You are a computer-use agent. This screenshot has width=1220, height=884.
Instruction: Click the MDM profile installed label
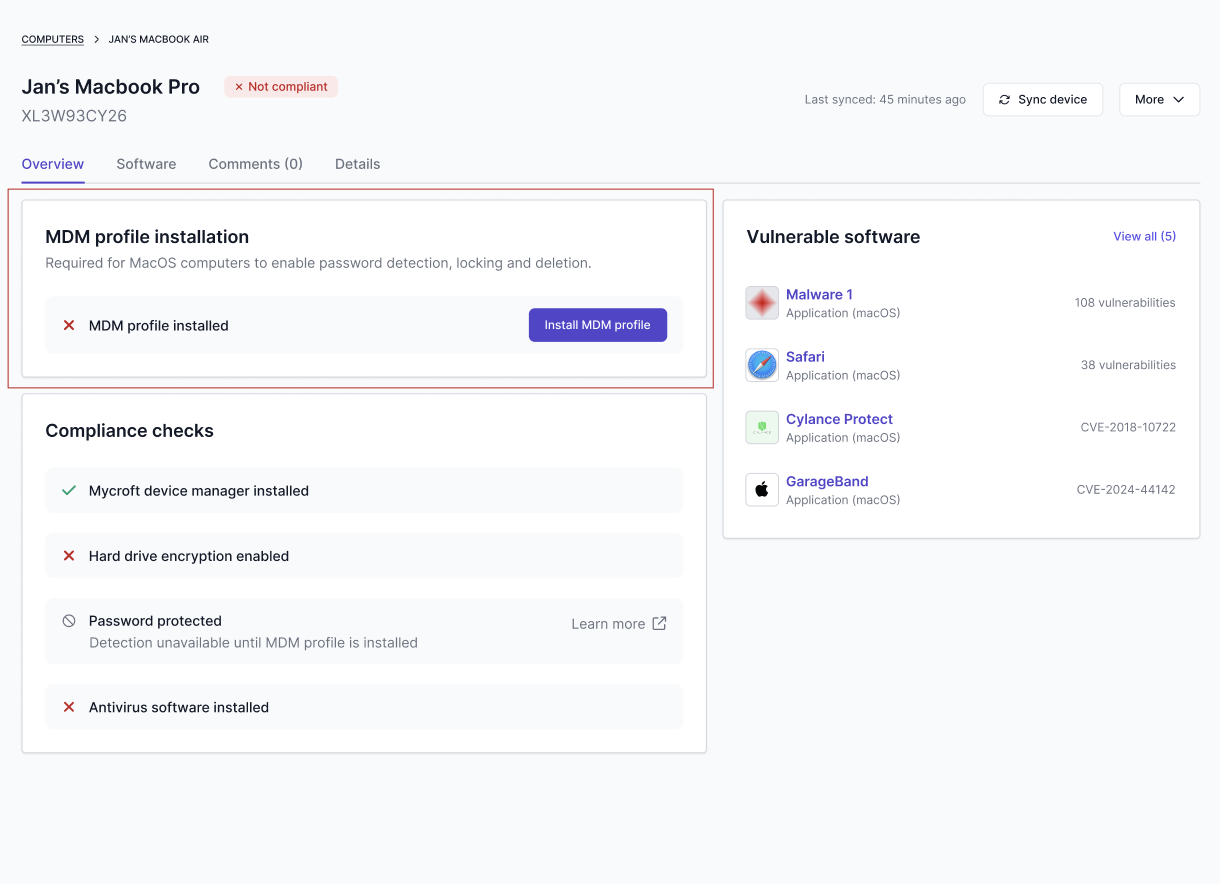[159, 325]
